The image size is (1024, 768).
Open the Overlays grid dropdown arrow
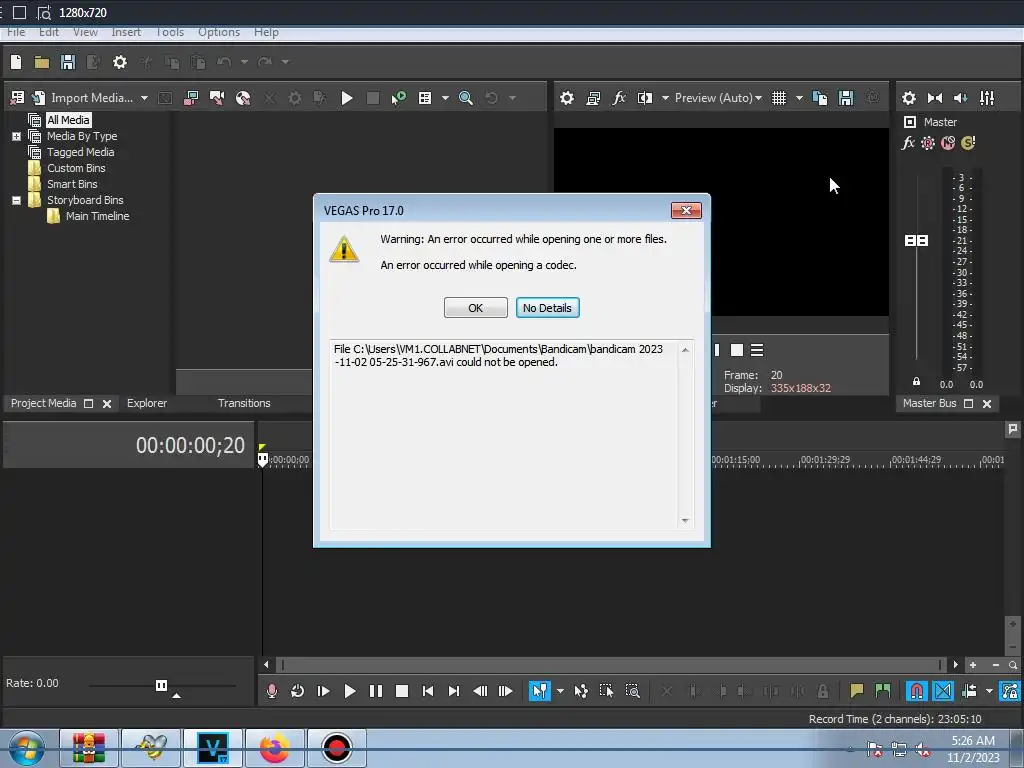799,98
